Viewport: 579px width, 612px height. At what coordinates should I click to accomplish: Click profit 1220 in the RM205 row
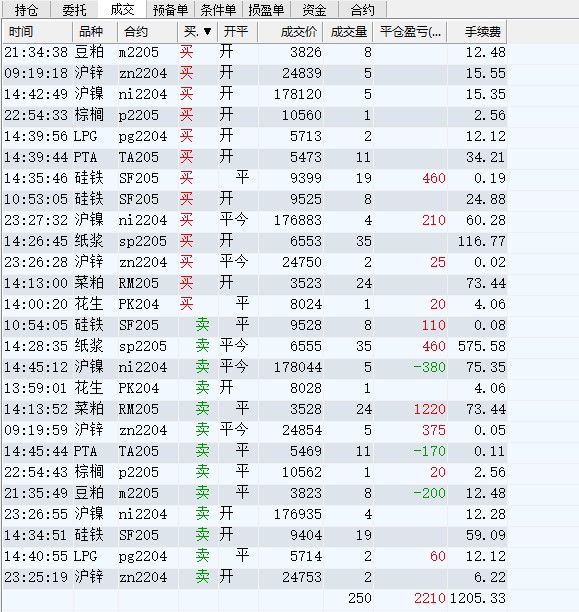(429, 409)
